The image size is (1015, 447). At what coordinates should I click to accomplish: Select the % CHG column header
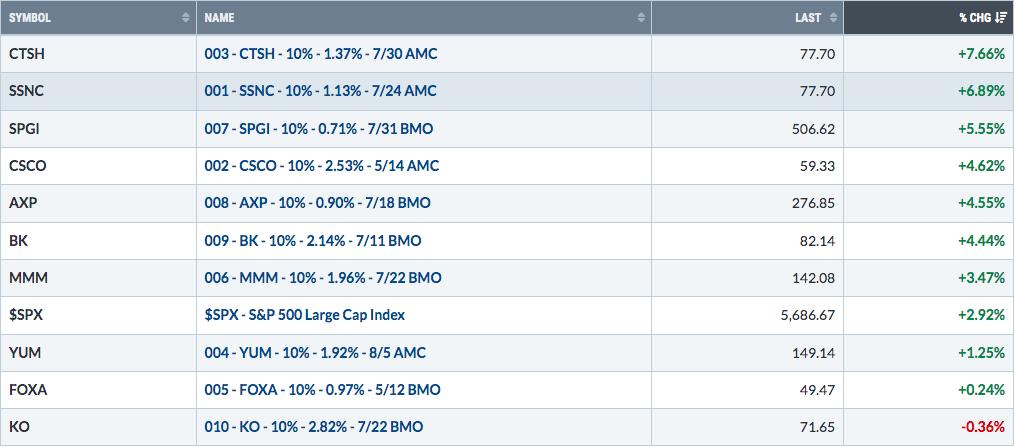point(929,18)
